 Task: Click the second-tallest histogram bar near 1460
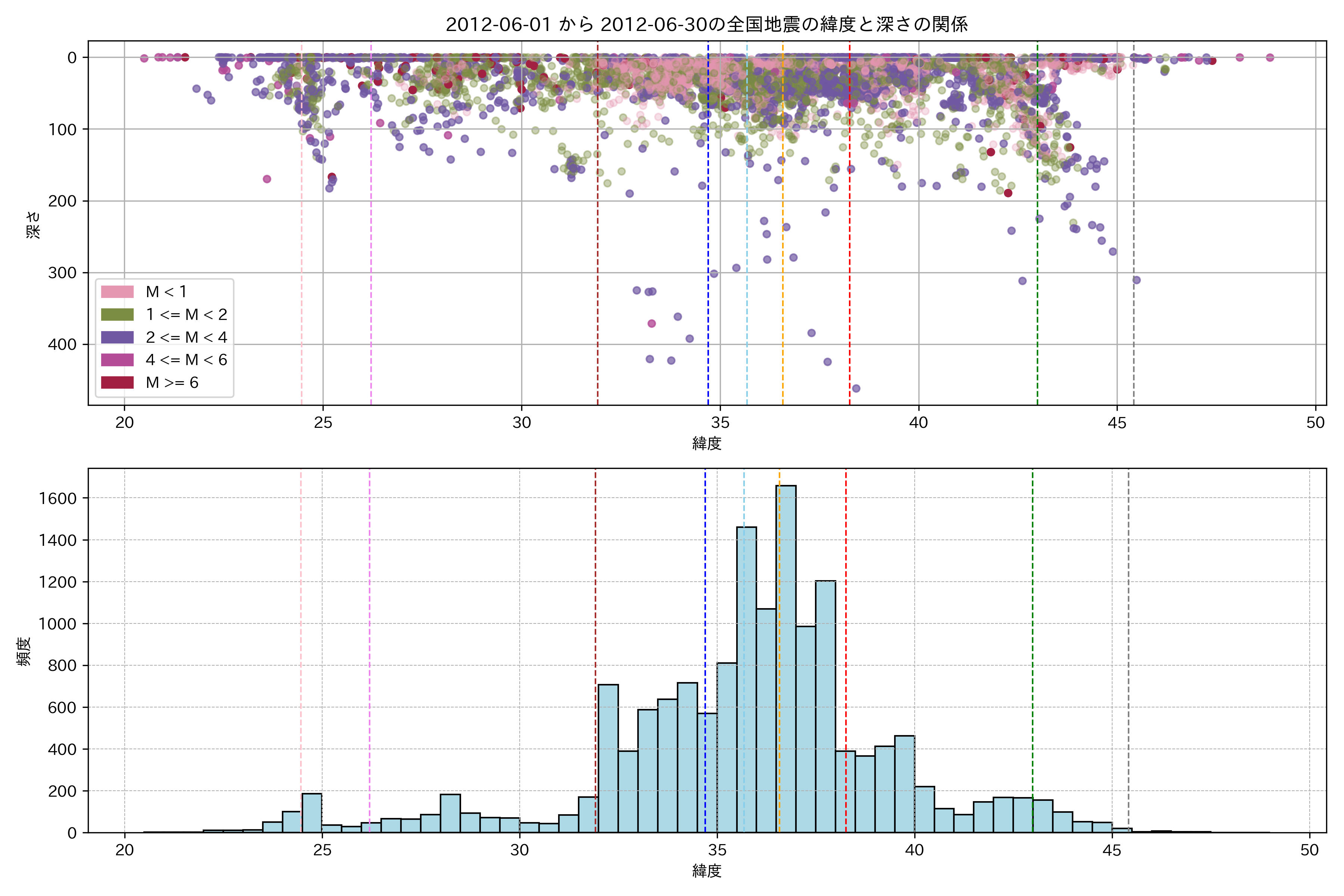(x=746, y=680)
